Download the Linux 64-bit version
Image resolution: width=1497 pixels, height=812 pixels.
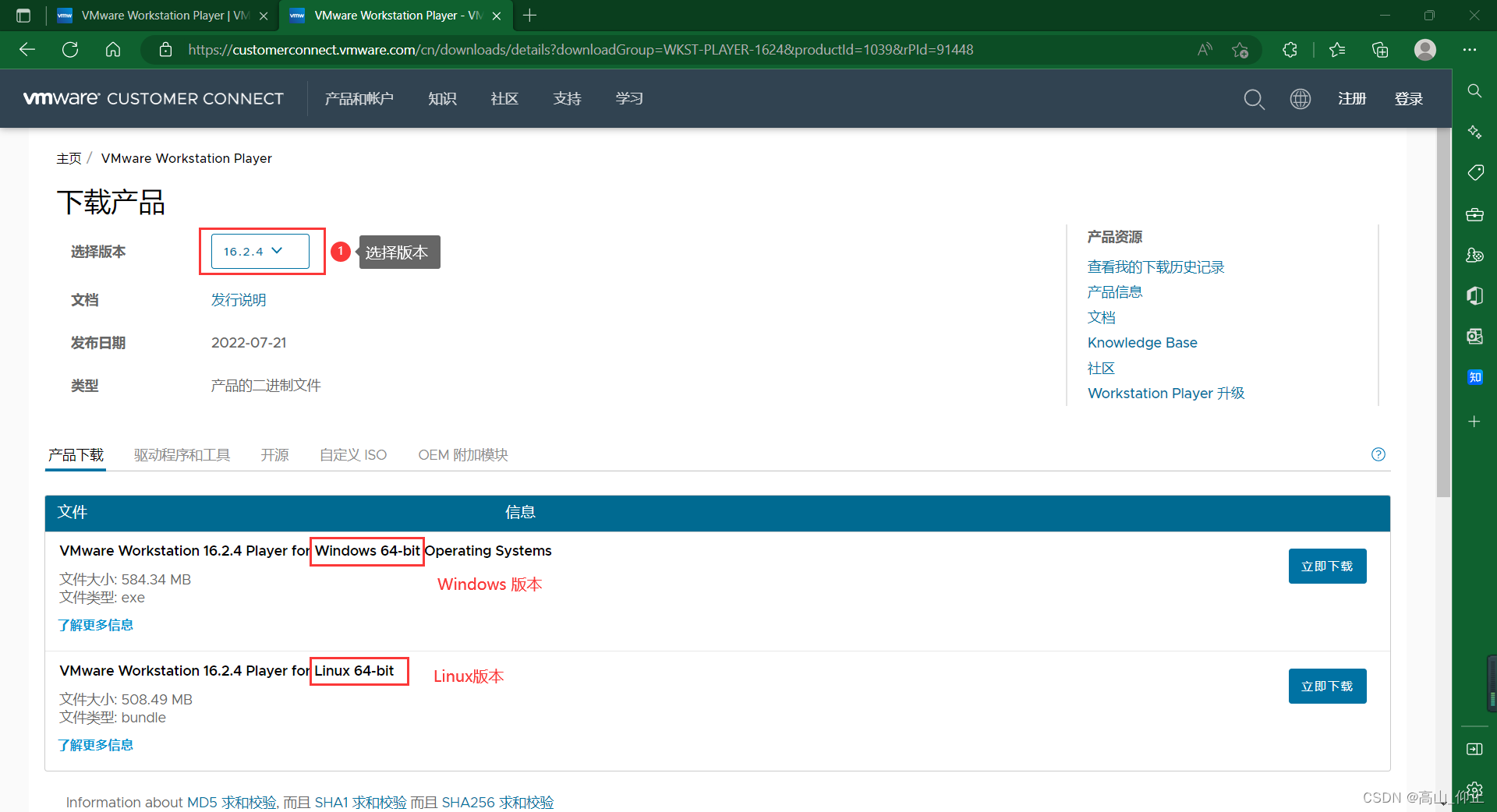tap(1327, 687)
